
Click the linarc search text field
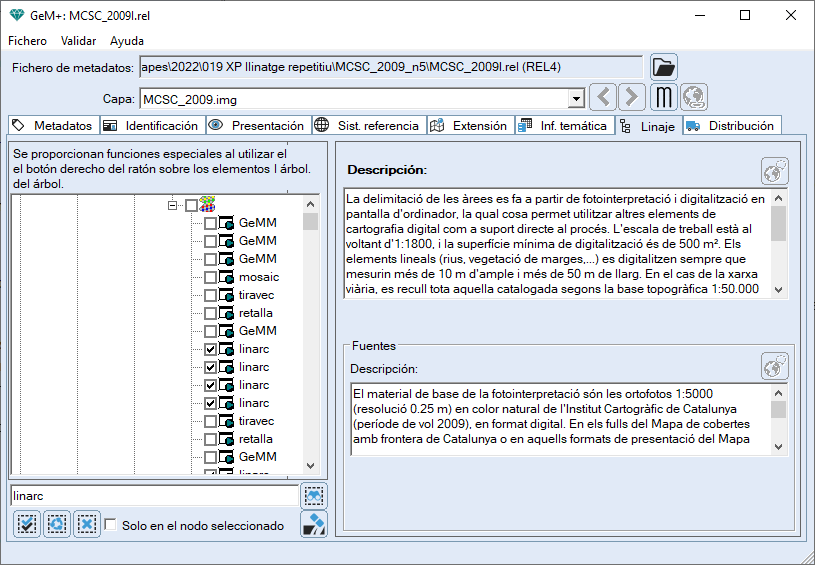click(153, 495)
